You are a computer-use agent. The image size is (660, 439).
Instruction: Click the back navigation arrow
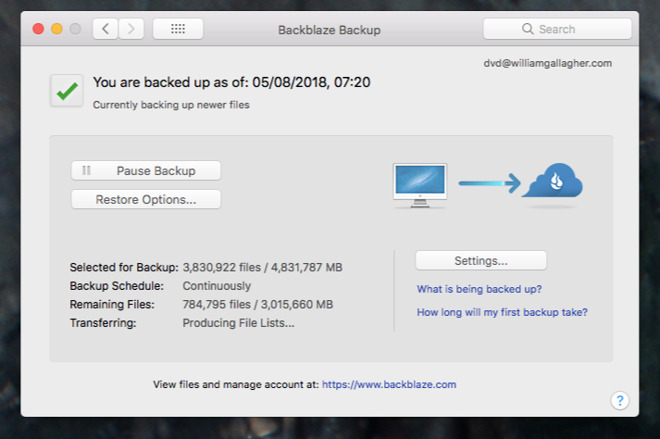pos(105,29)
